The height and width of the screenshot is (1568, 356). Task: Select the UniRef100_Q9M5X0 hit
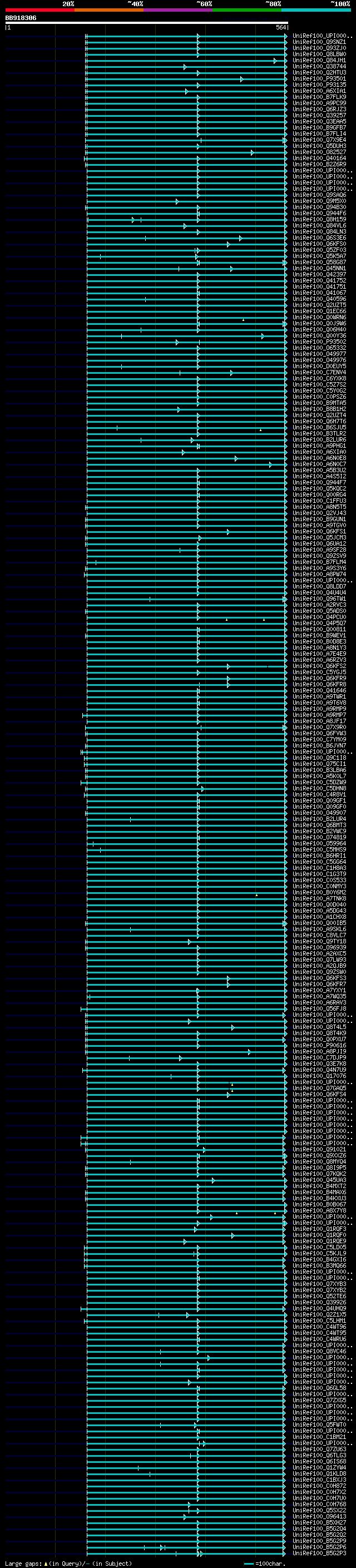click(319, 201)
